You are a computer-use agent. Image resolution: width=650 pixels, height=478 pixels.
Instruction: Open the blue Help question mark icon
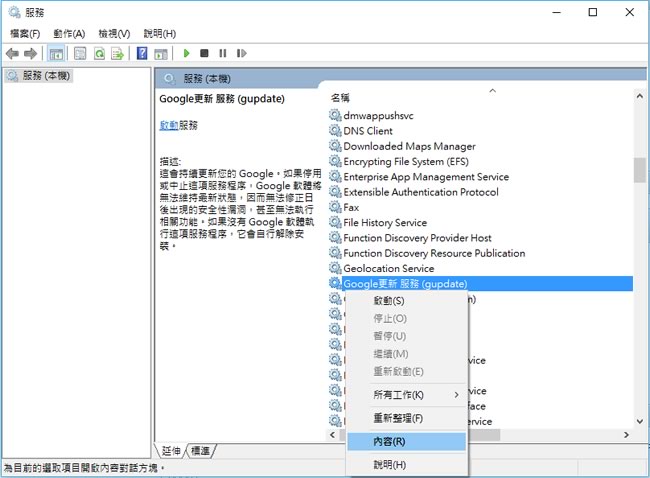pyautogui.click(x=142, y=53)
